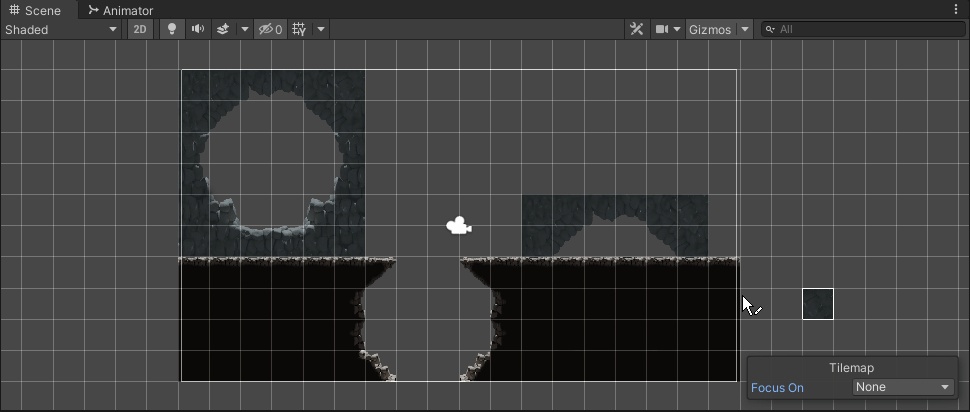Click the scene camera settings icon
Screen dimensions: 970x412
tap(662, 29)
